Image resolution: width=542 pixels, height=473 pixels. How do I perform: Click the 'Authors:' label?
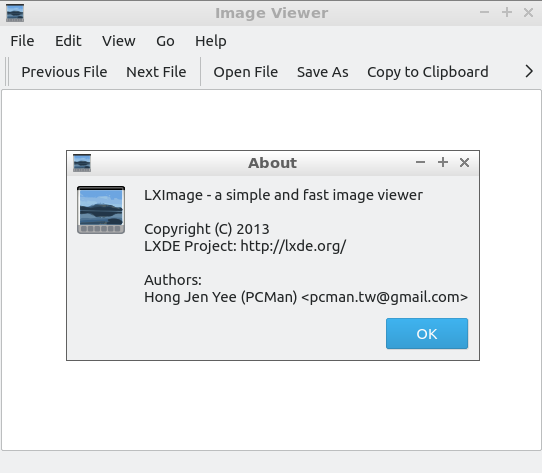point(173,280)
